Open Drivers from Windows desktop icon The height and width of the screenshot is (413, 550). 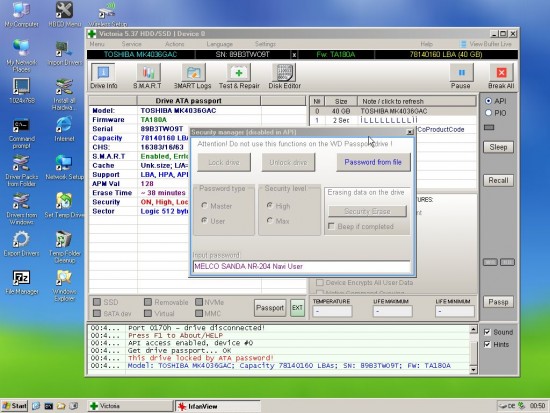coord(21,209)
